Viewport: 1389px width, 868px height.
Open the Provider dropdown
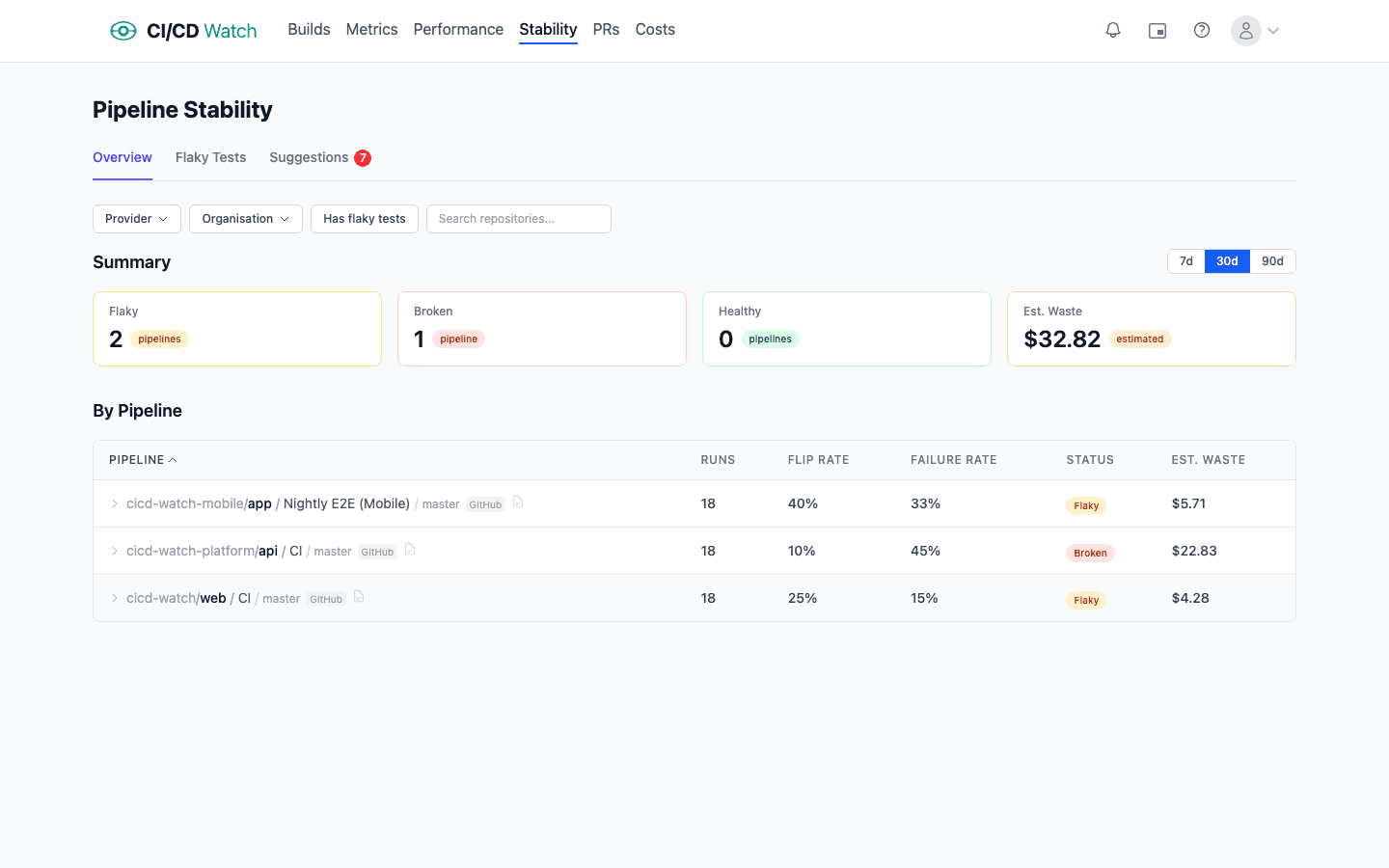coord(136,219)
